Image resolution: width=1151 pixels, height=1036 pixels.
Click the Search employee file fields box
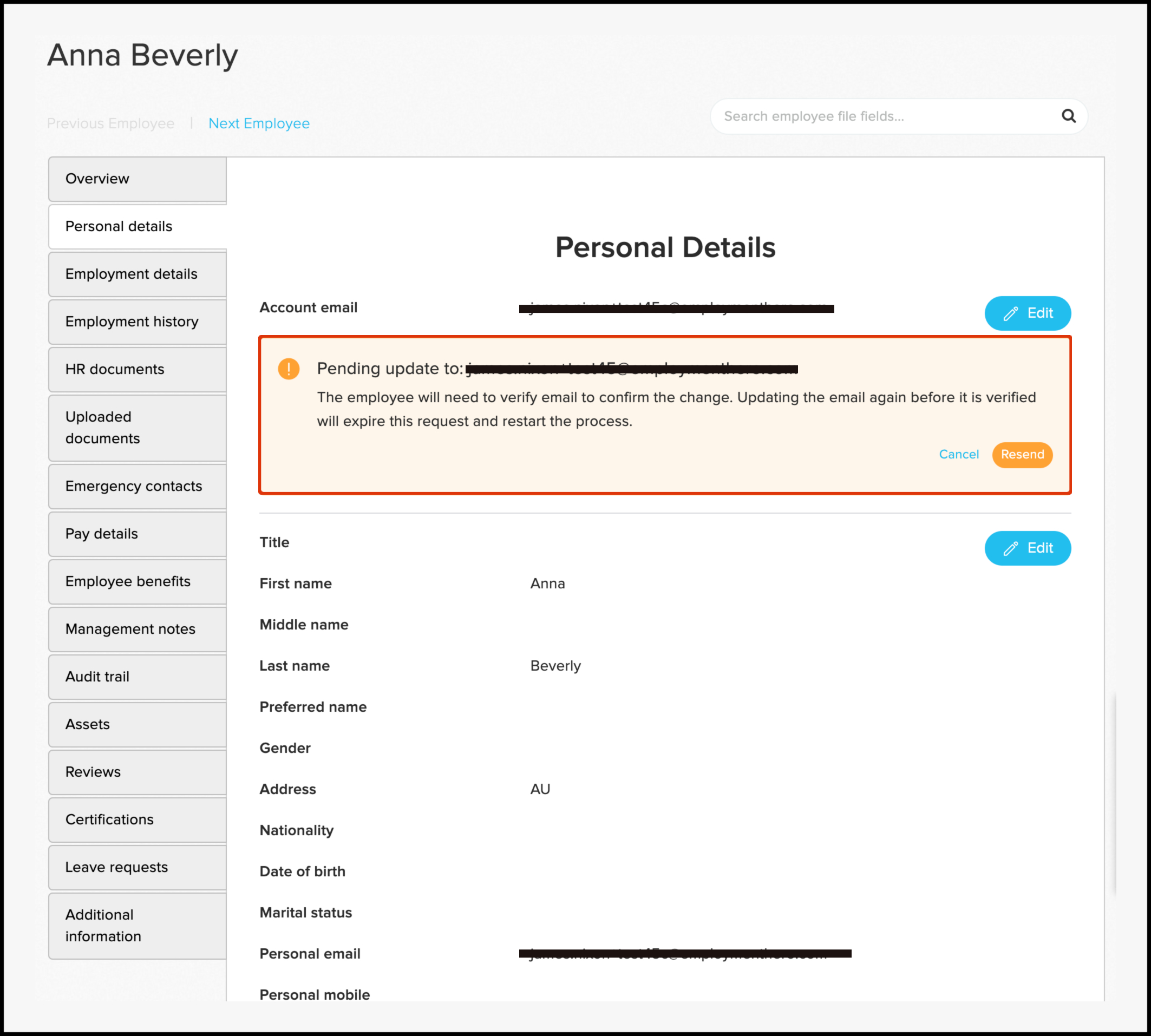point(899,116)
